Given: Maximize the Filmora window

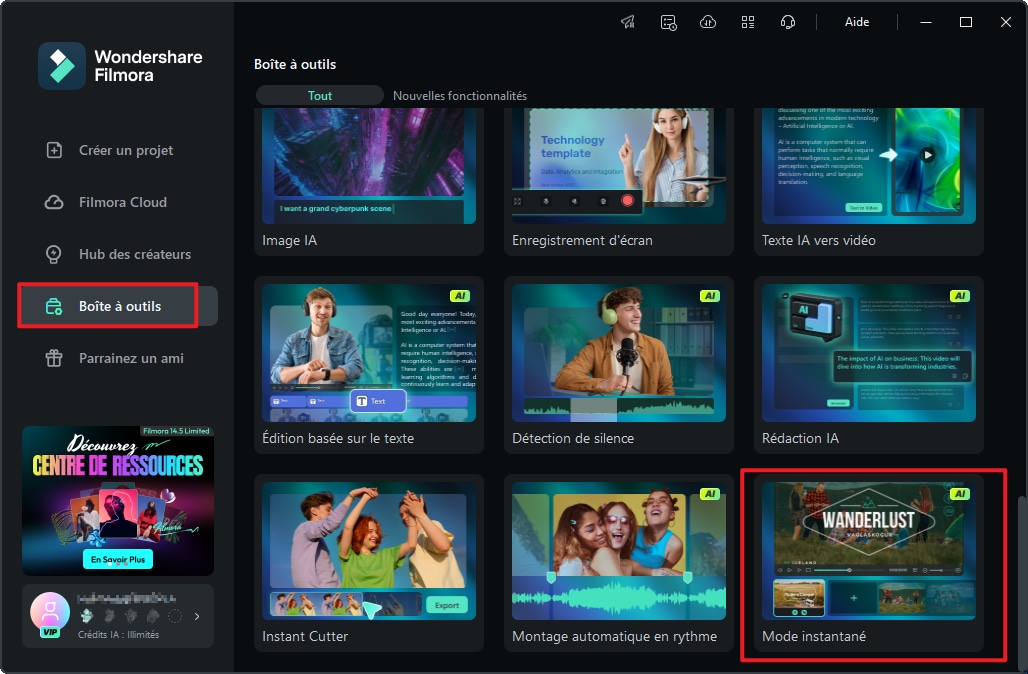Looking at the screenshot, I should point(966,22).
